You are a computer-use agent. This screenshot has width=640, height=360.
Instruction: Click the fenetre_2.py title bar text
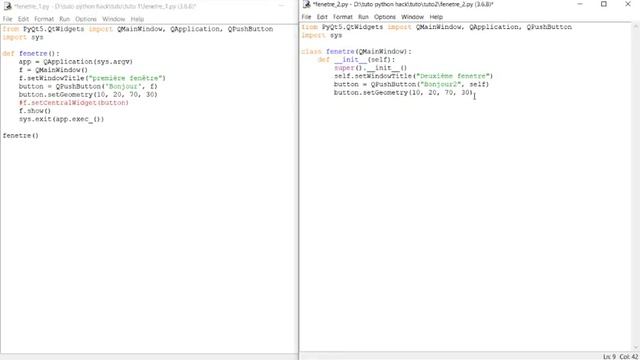[403, 4]
